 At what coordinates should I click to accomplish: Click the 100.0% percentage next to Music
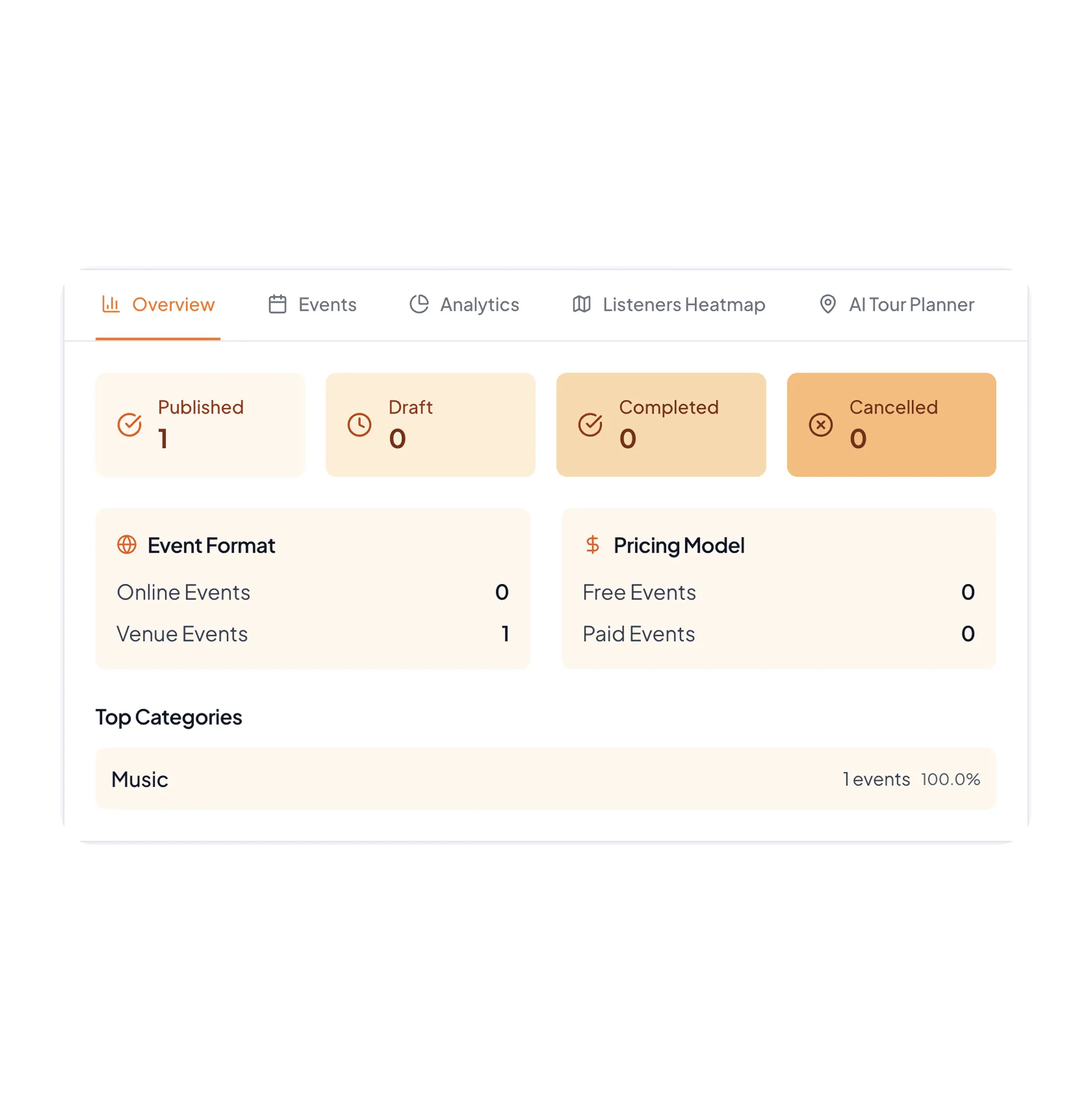pyautogui.click(x=950, y=778)
